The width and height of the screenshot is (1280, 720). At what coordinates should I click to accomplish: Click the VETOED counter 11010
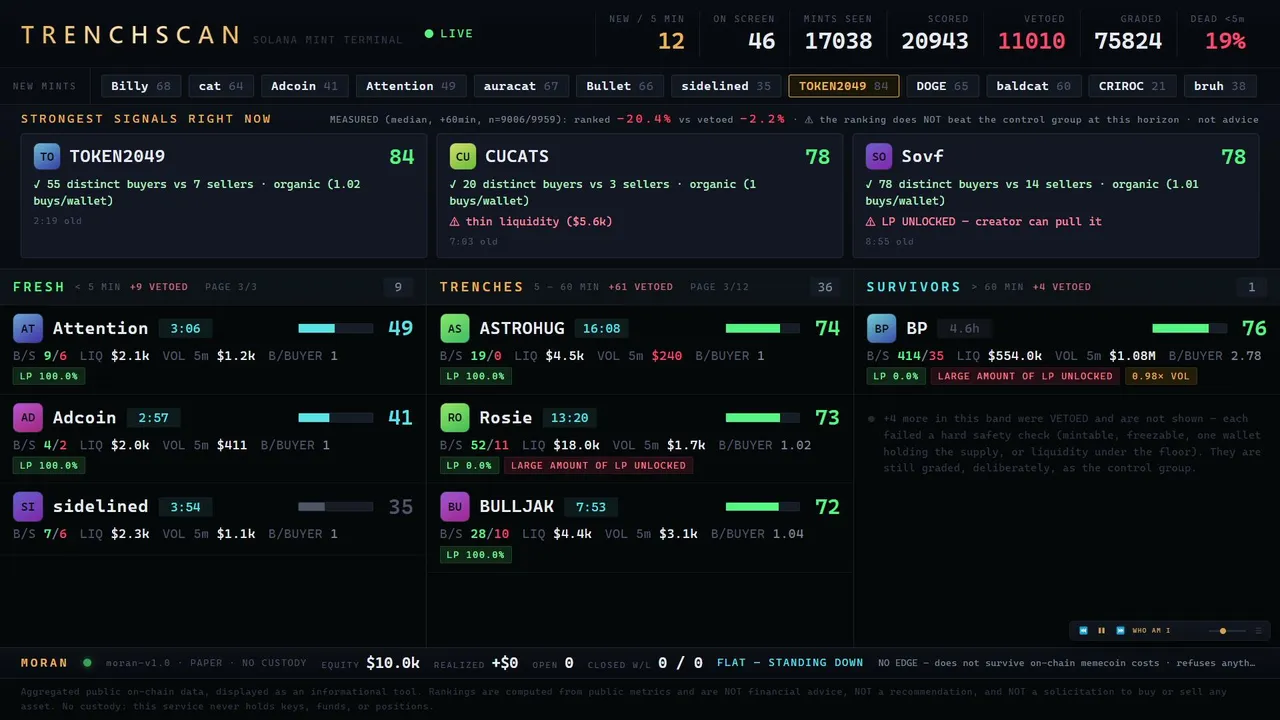(x=1031, y=41)
